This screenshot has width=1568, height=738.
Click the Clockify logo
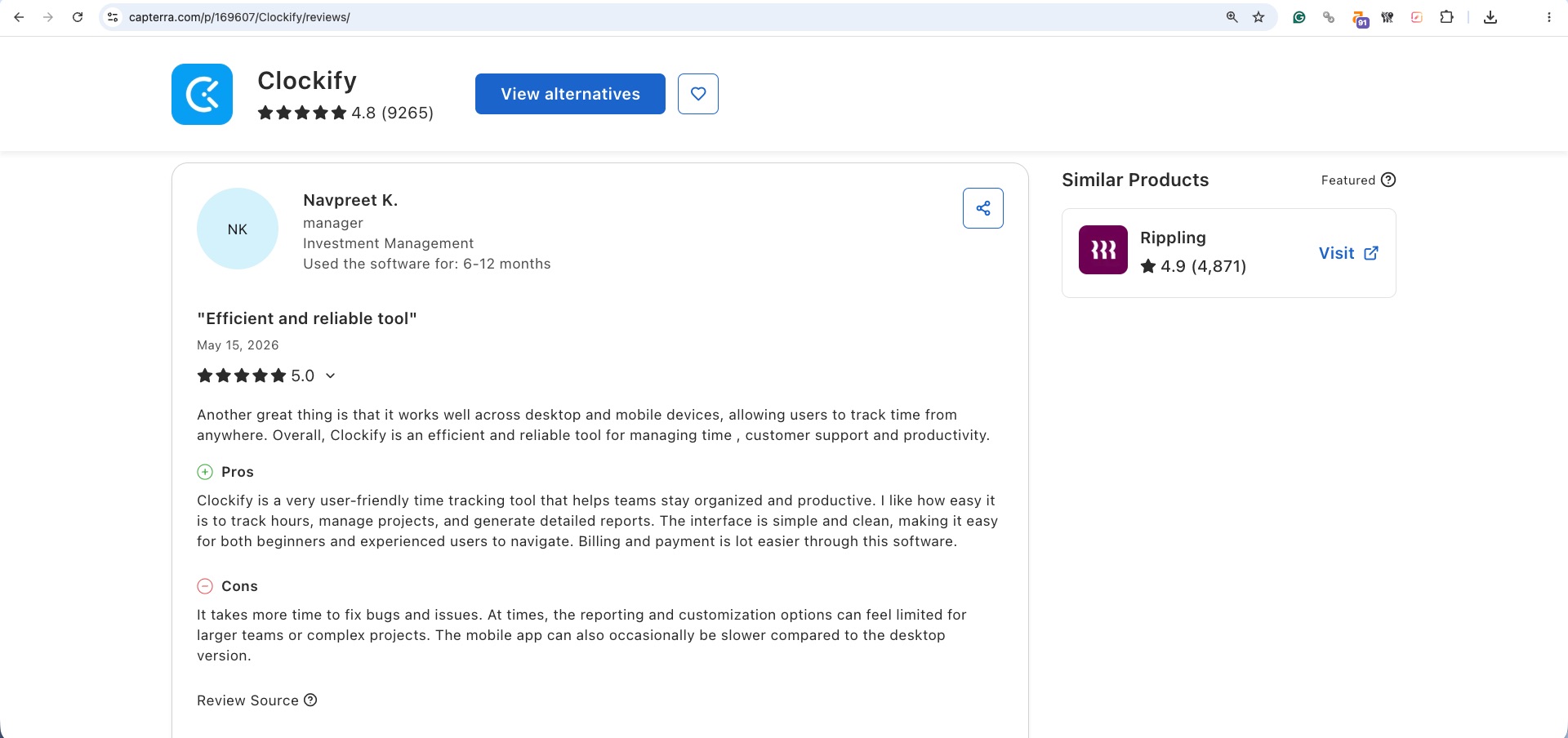click(202, 94)
